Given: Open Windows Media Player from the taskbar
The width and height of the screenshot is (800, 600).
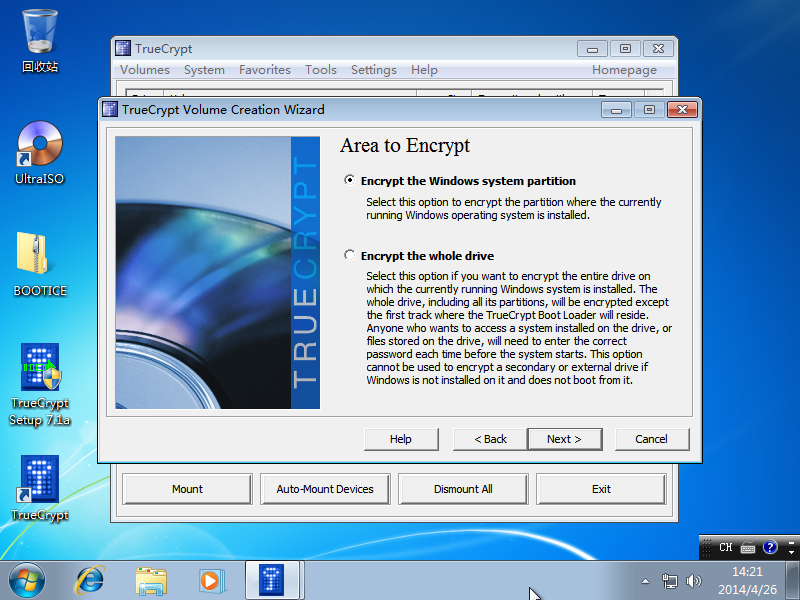Looking at the screenshot, I should tap(211, 581).
